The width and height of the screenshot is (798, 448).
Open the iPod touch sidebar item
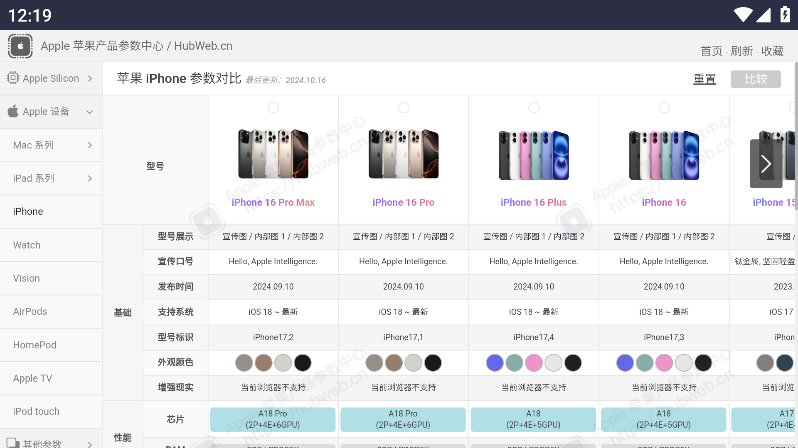point(51,411)
